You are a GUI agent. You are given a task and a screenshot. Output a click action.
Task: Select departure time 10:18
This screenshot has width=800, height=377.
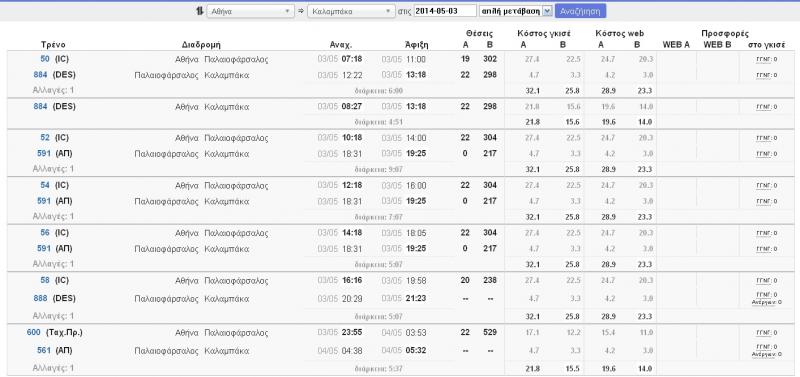coord(352,138)
